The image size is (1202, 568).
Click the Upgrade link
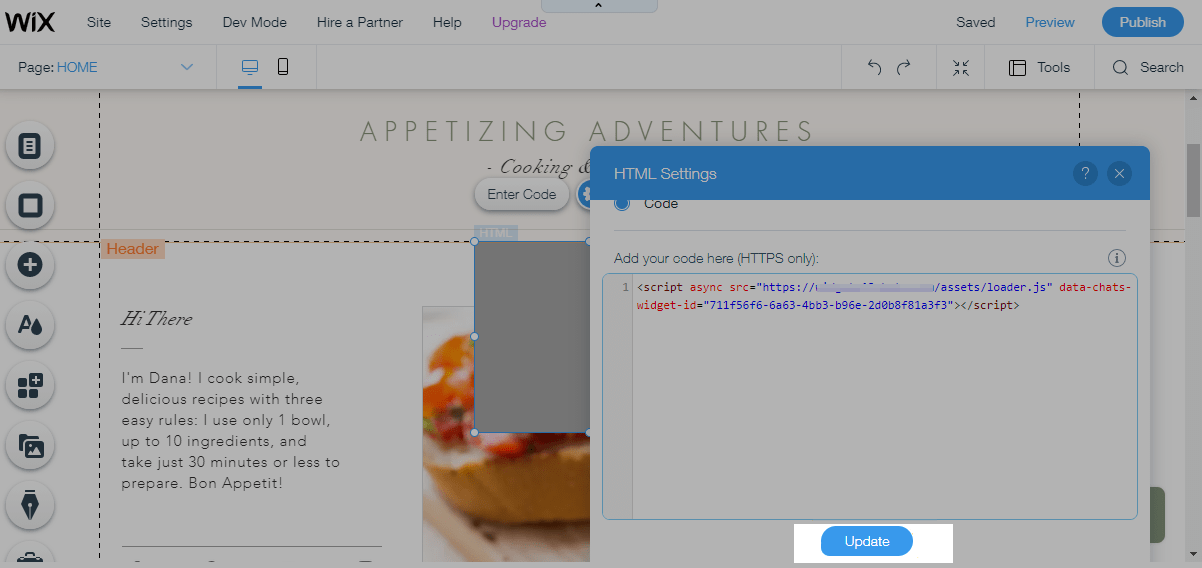click(519, 22)
